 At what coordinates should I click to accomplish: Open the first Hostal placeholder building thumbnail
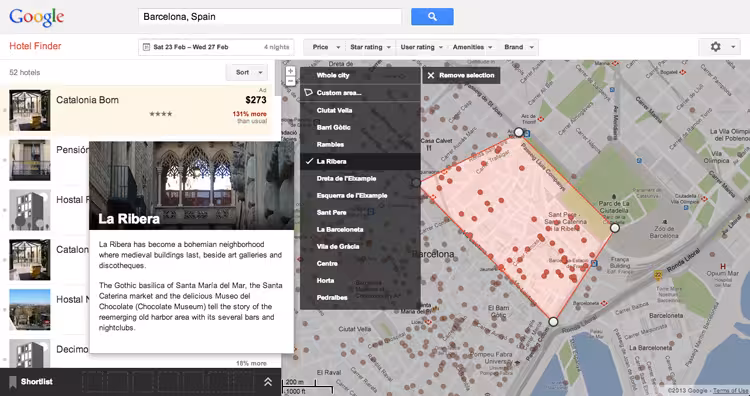[x=30, y=210]
